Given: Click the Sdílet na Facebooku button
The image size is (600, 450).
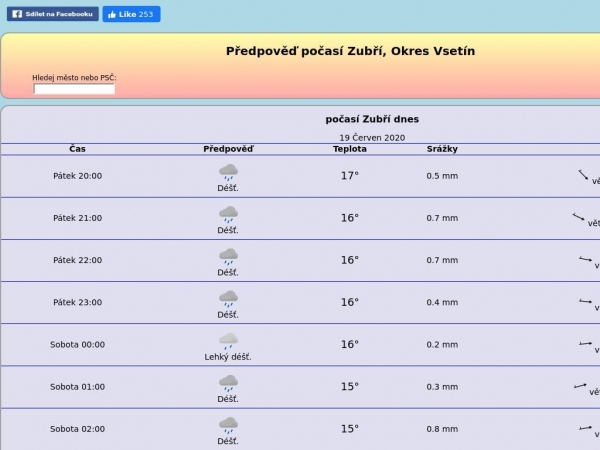Looking at the screenshot, I should [x=52, y=14].
